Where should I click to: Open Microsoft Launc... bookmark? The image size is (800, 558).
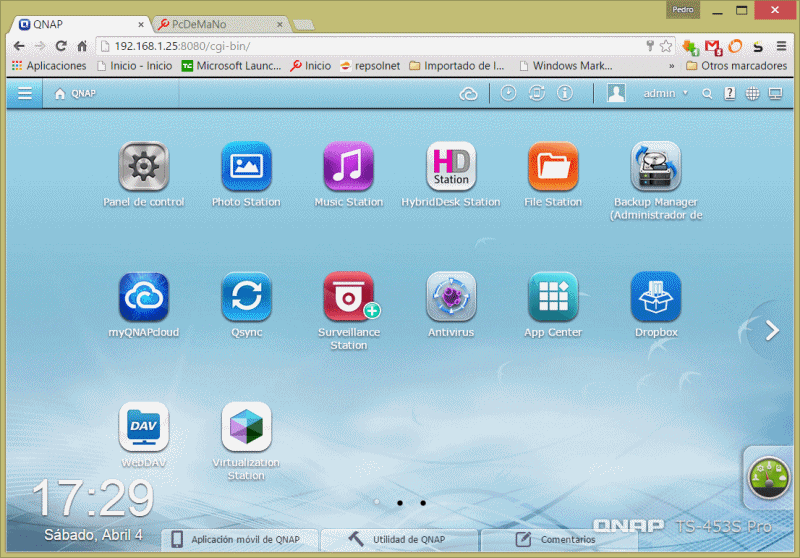(231, 66)
